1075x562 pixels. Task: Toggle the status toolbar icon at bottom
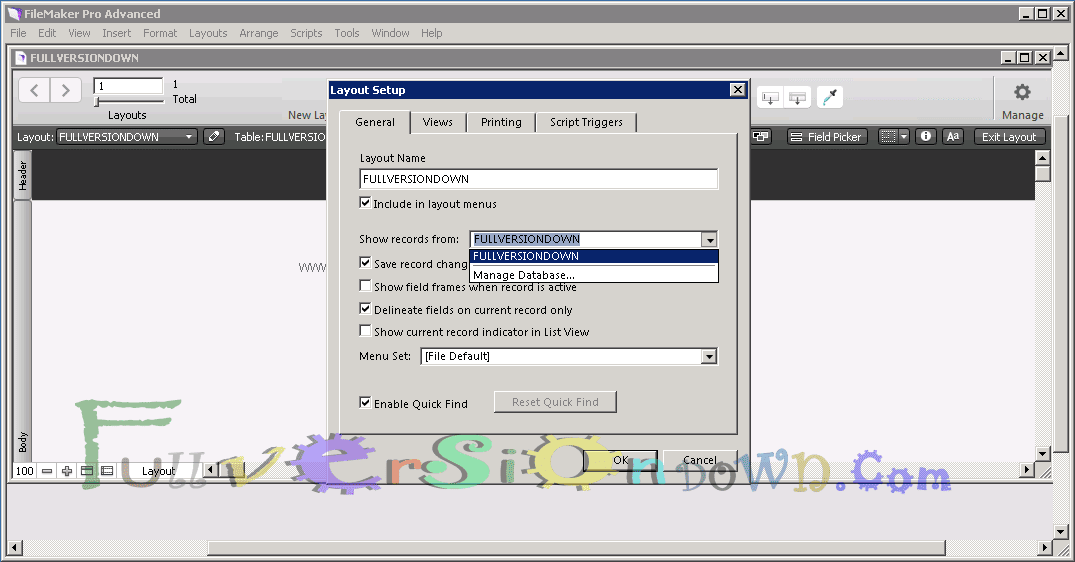click(87, 471)
